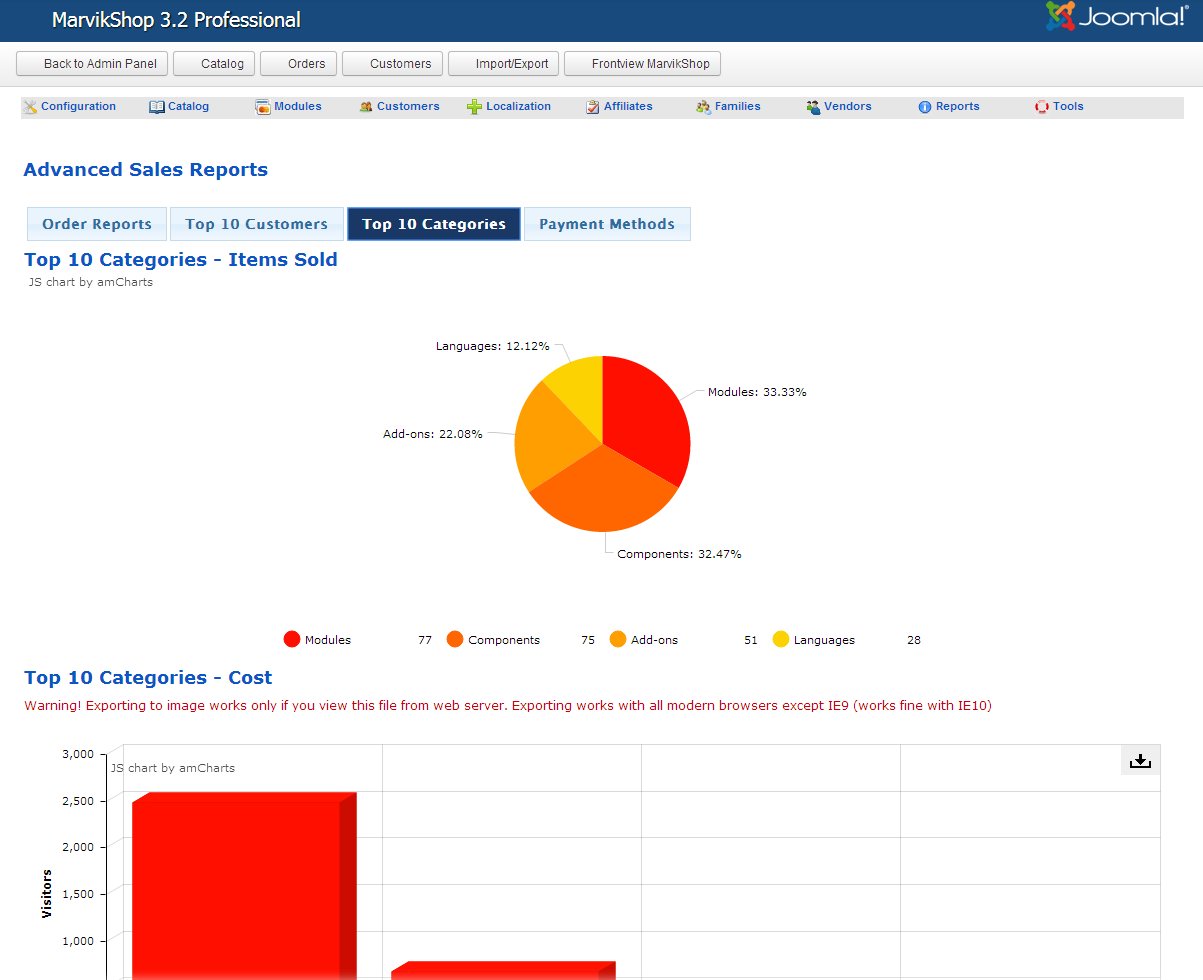
Task: Click the Import/Export button
Action: [x=504, y=64]
